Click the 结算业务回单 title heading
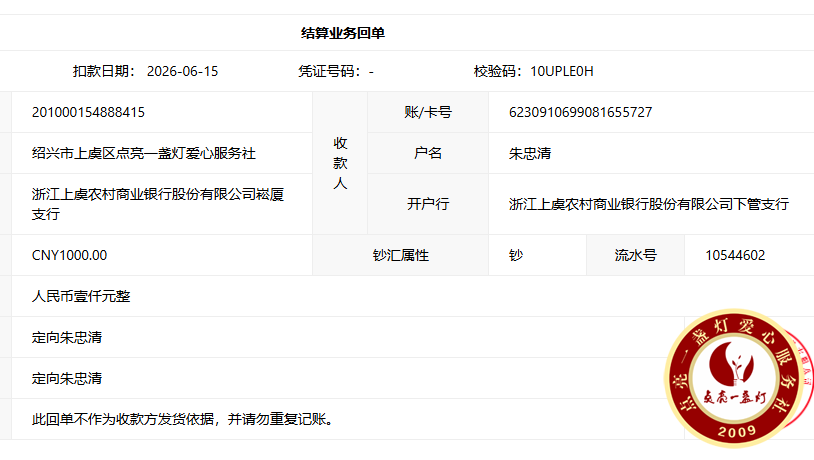 (x=343, y=33)
